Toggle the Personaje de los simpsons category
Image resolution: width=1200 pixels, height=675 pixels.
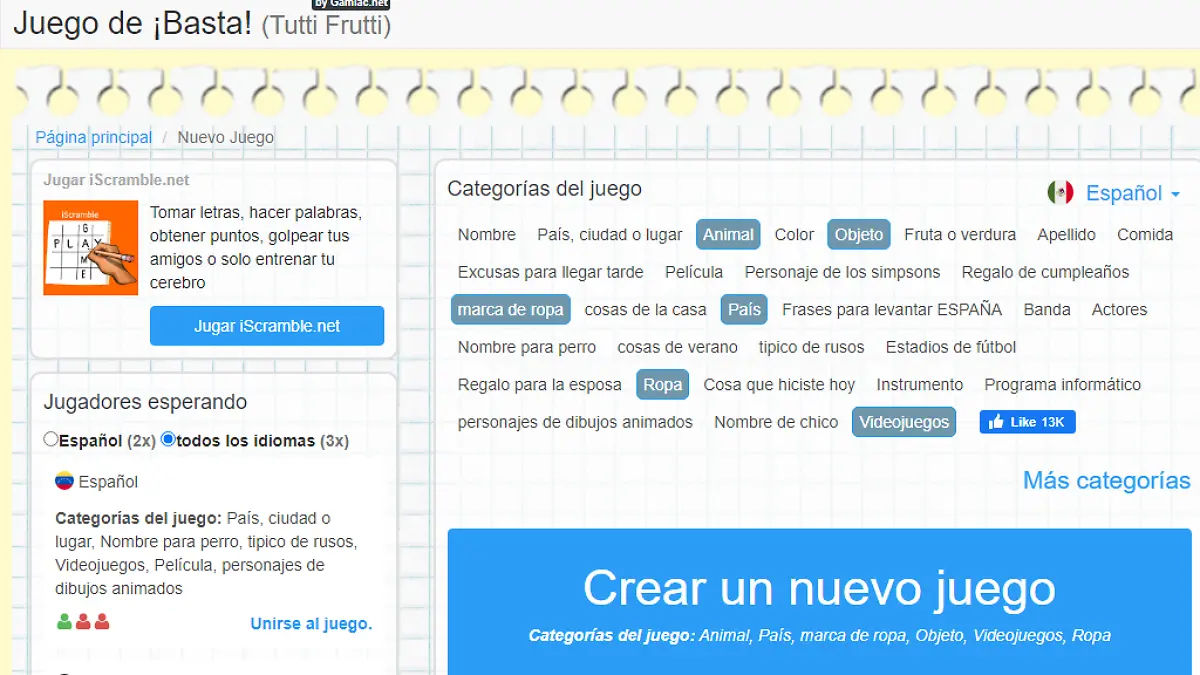point(842,272)
